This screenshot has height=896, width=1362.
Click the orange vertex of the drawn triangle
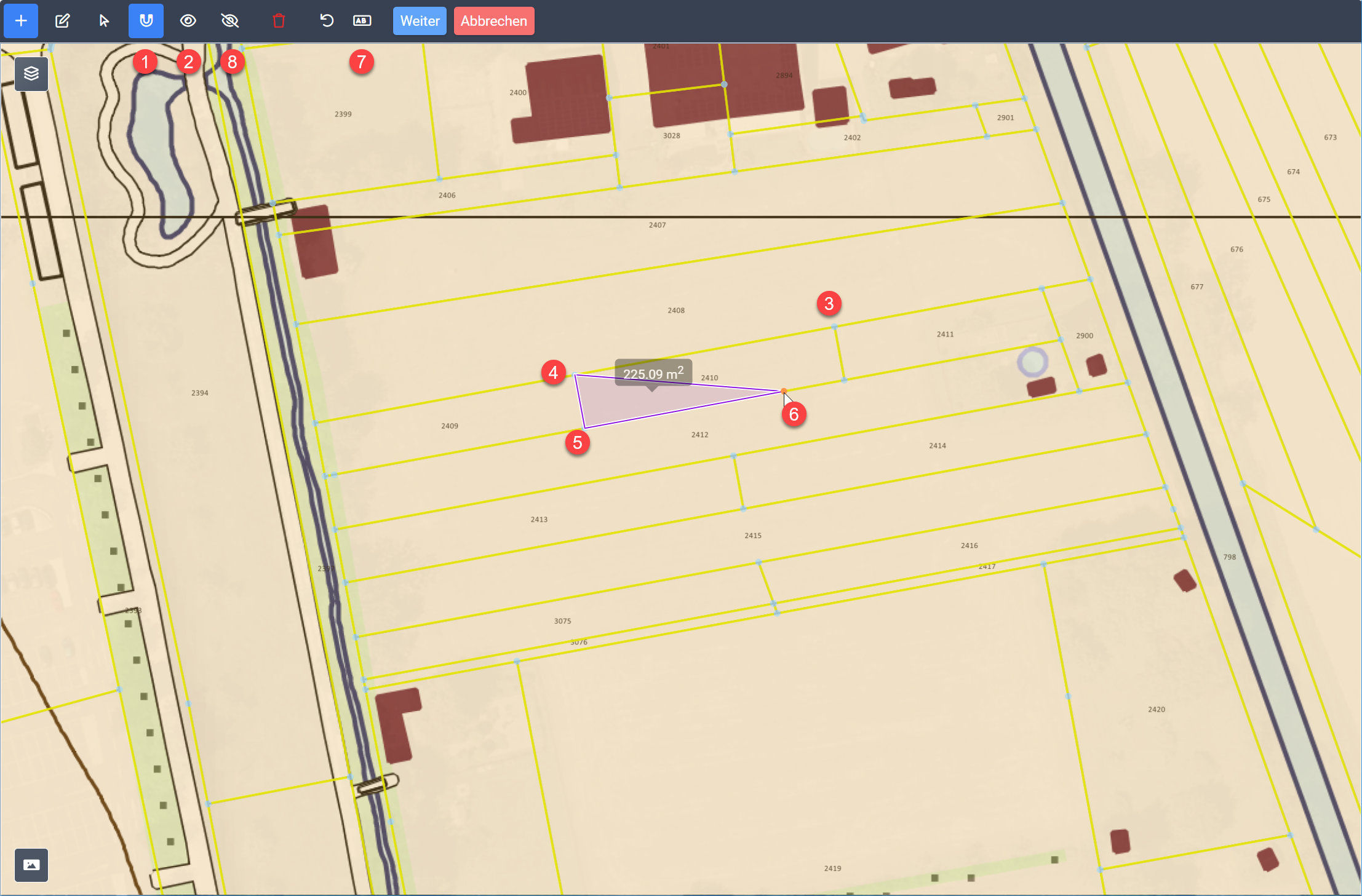coord(784,391)
